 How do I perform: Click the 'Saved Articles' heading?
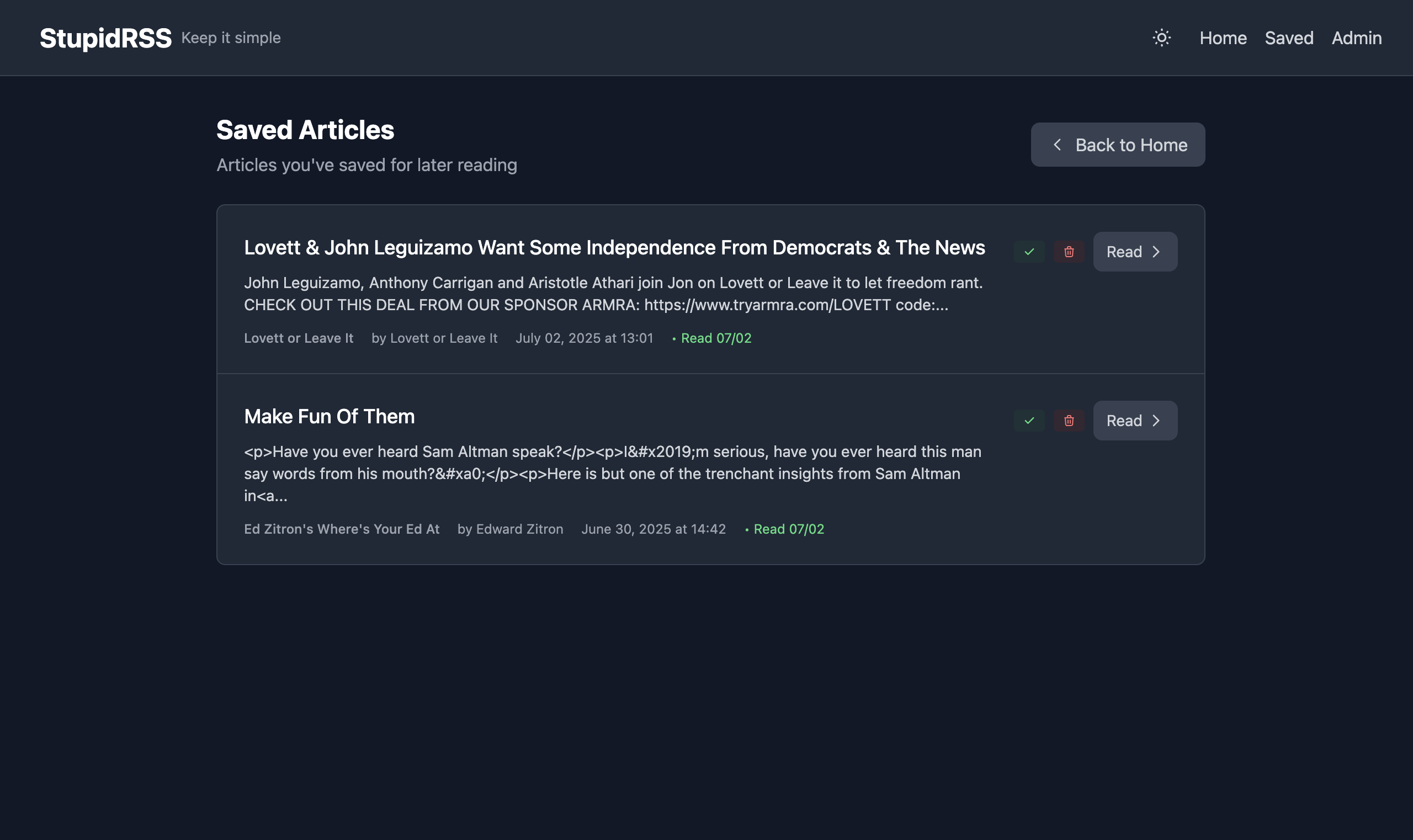tap(305, 130)
